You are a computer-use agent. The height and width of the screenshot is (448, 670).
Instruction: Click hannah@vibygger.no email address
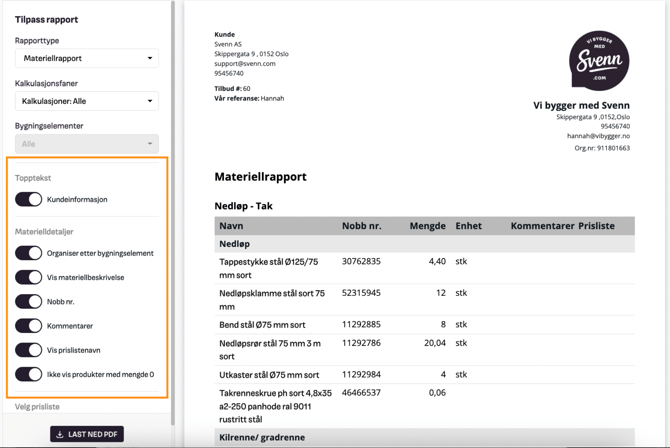pos(598,136)
